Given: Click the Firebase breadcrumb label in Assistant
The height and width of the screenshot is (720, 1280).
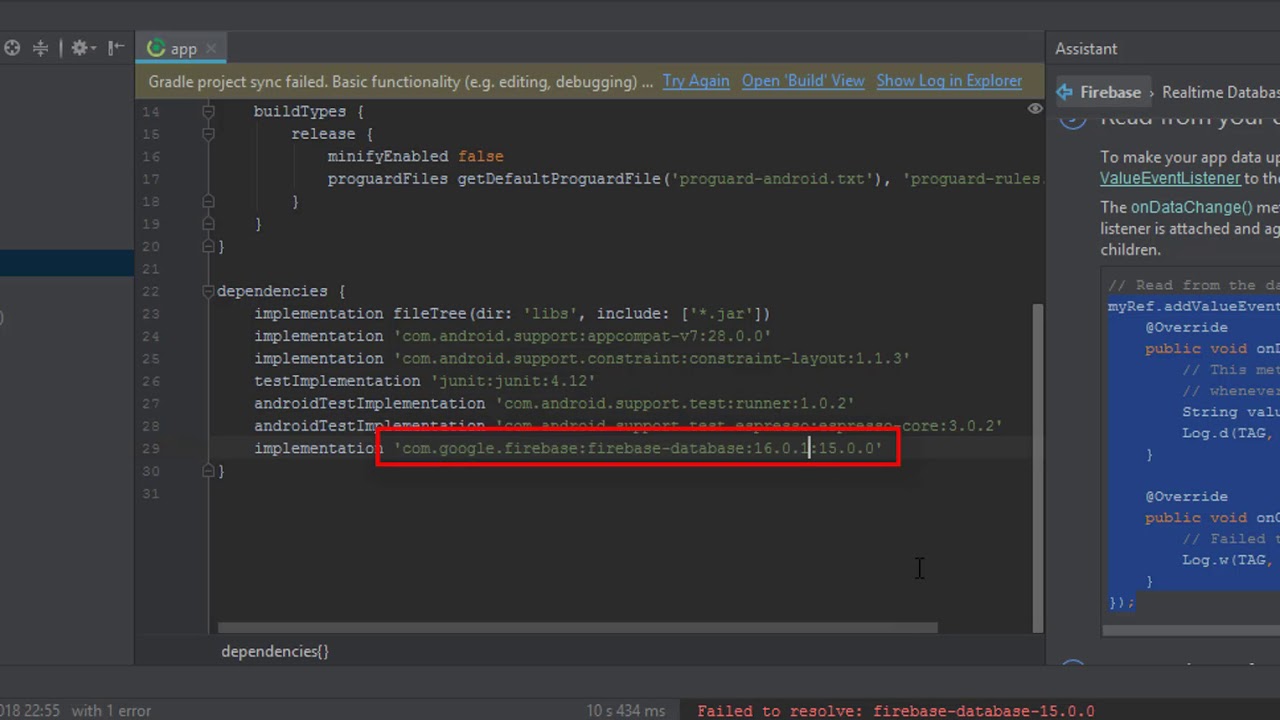Looking at the screenshot, I should (x=1110, y=92).
